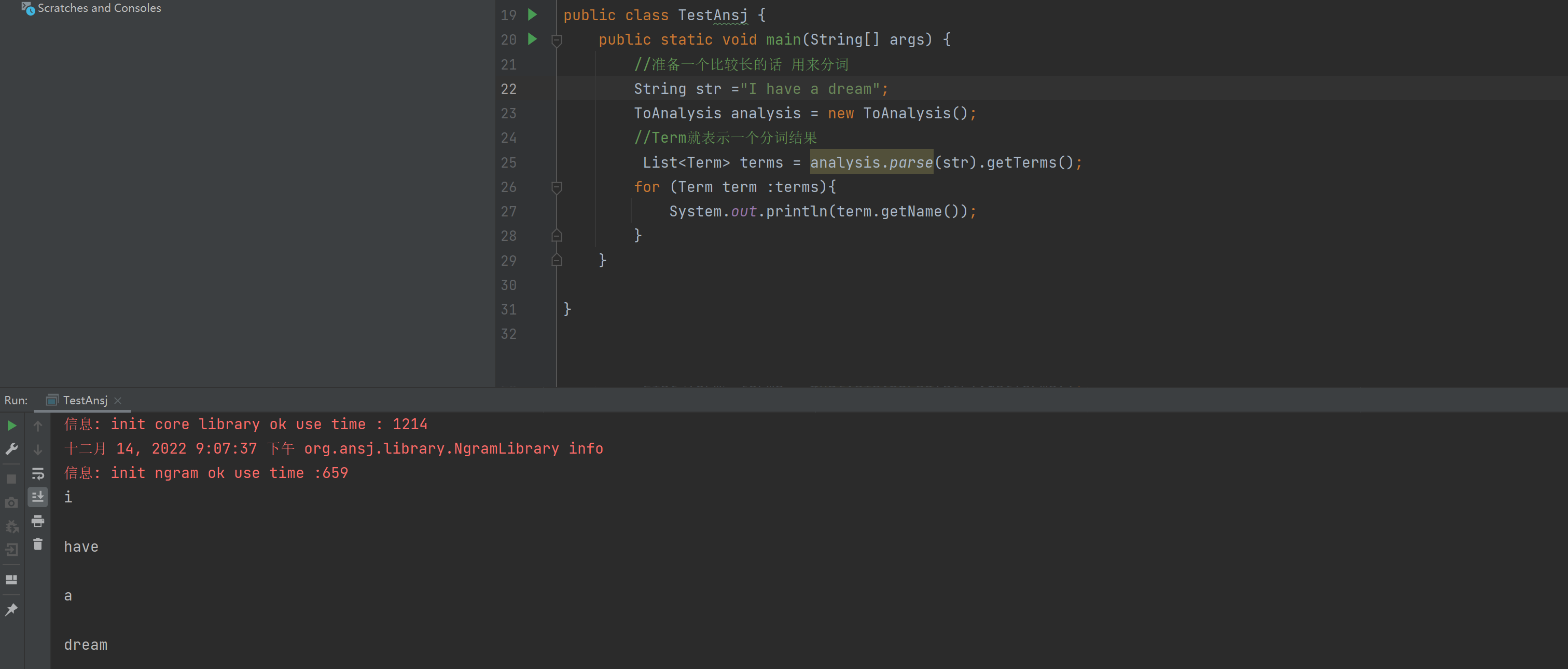Click line number 32 in gutter

coord(508,334)
